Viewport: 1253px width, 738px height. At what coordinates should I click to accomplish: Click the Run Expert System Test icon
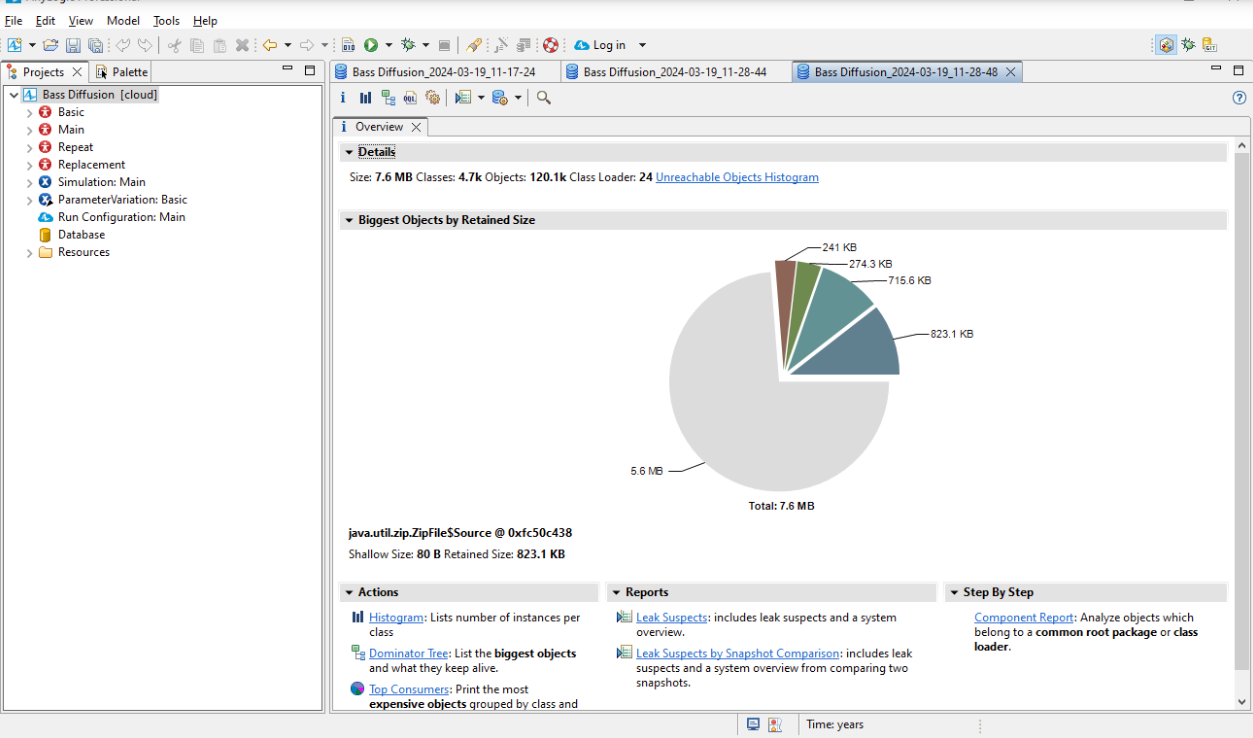coord(462,98)
